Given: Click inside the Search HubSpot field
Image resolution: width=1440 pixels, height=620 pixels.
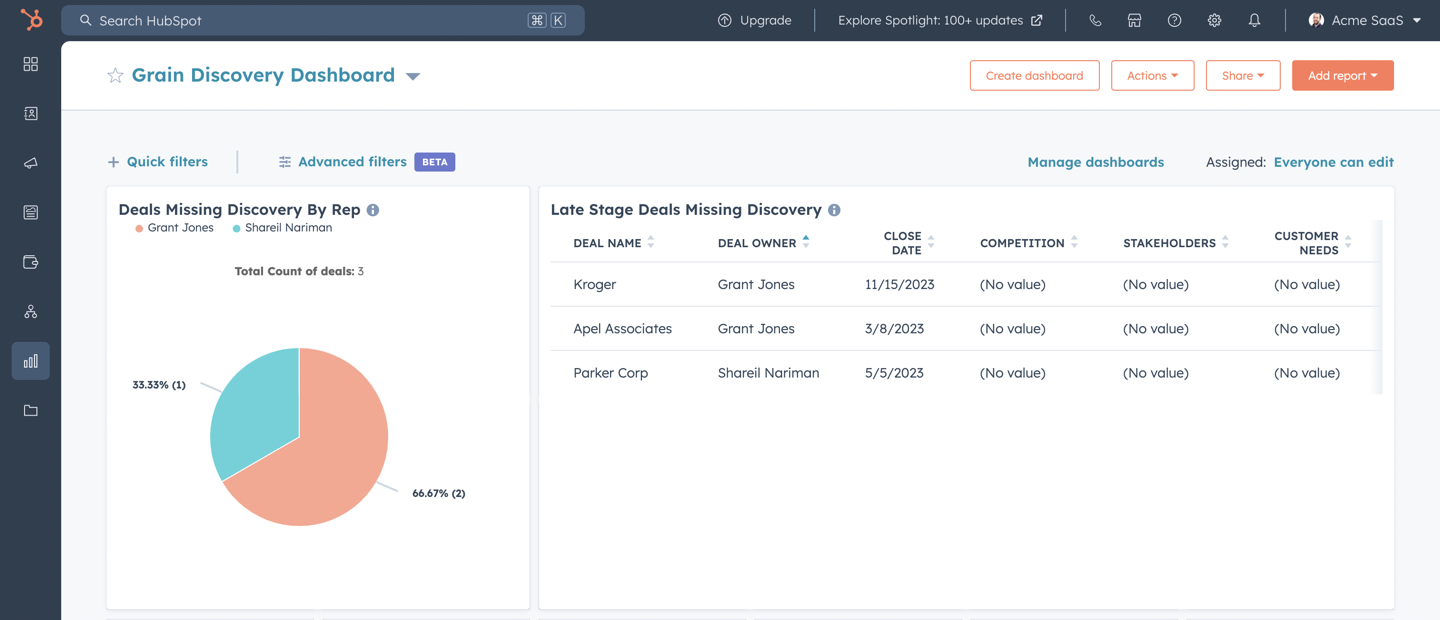Looking at the screenshot, I should (x=323, y=20).
